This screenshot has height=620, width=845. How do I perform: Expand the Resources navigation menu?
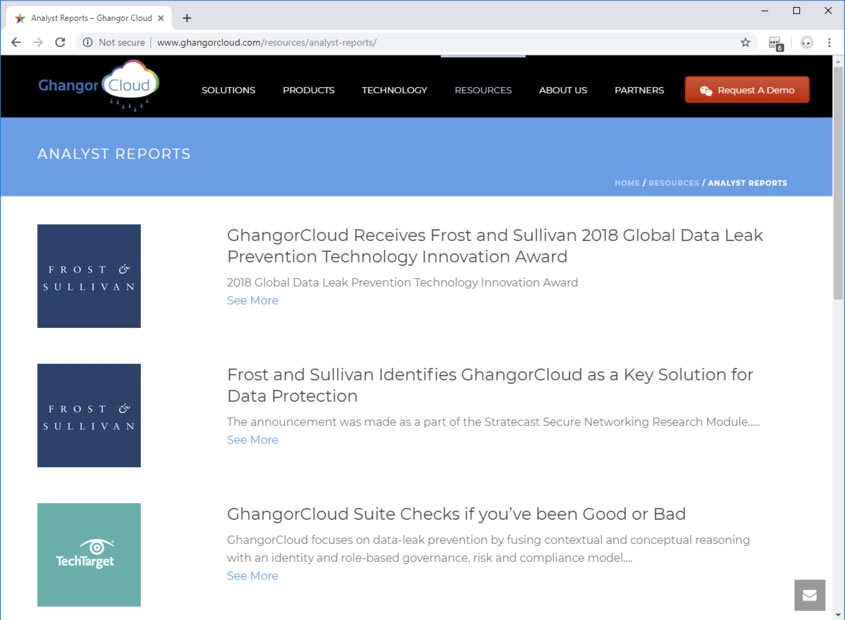pos(483,90)
